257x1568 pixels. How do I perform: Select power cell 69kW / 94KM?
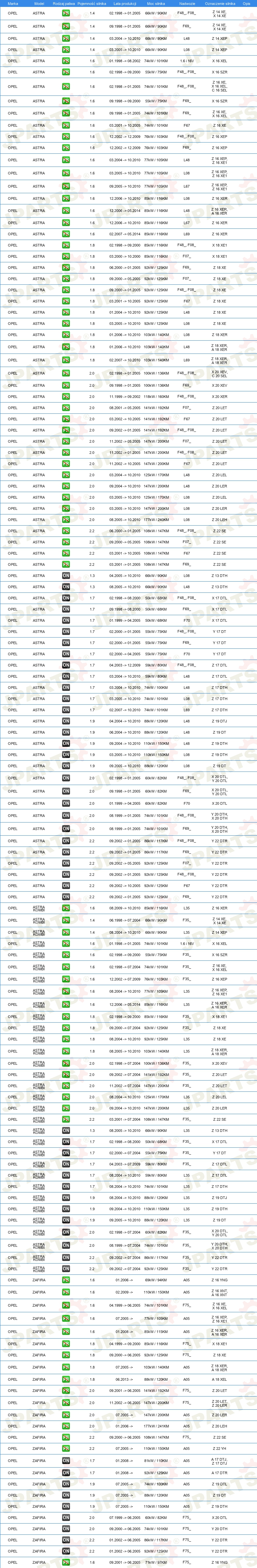tap(155, 1280)
